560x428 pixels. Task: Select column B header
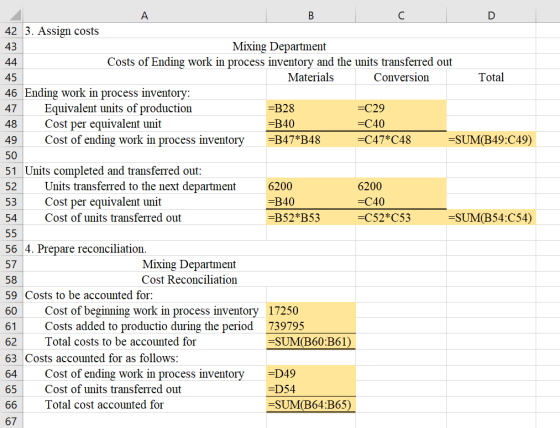(x=311, y=15)
